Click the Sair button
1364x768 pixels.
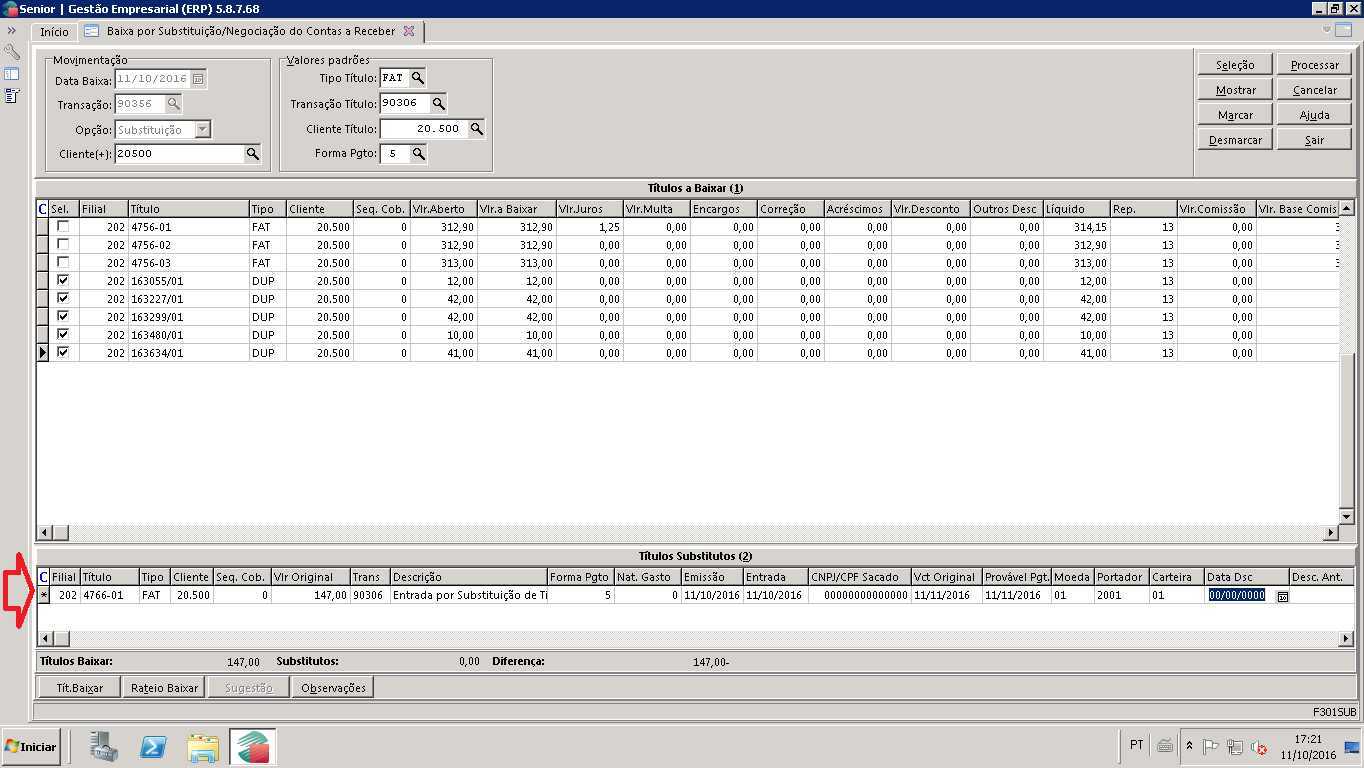click(x=1314, y=140)
